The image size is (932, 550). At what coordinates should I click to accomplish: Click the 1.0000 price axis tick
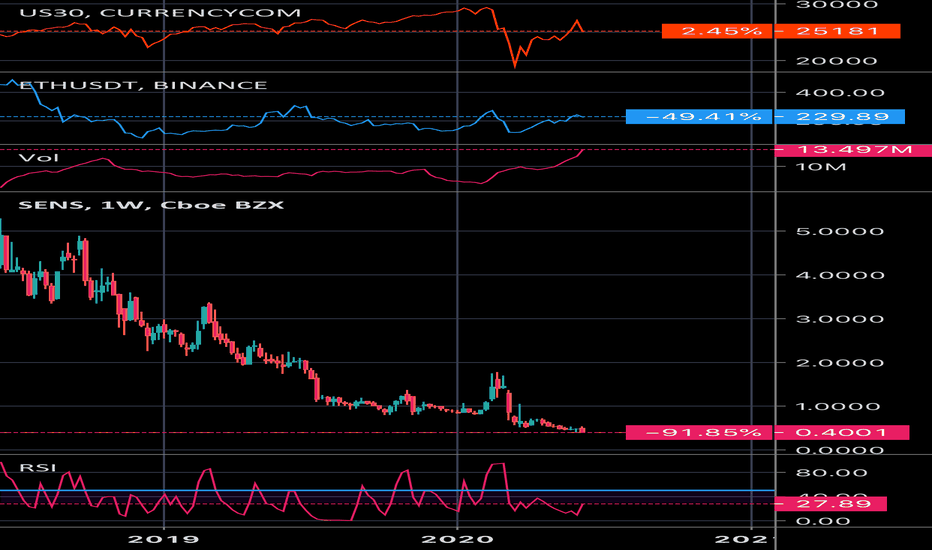pos(838,407)
